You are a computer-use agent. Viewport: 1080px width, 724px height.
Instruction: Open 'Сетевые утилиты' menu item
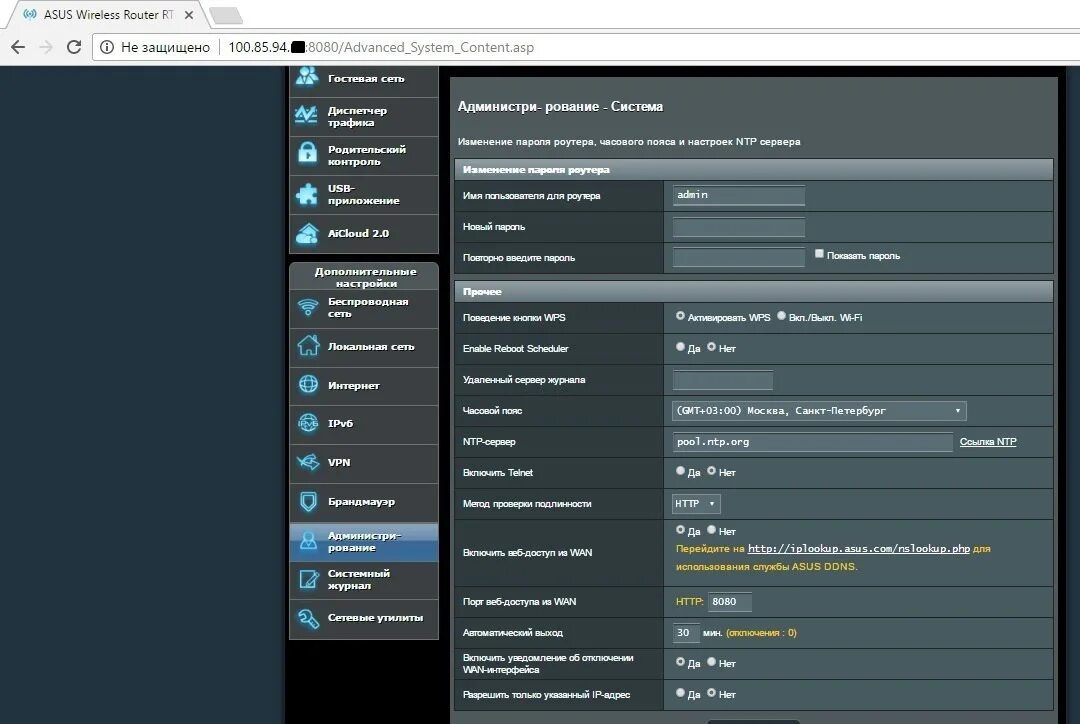(x=364, y=619)
